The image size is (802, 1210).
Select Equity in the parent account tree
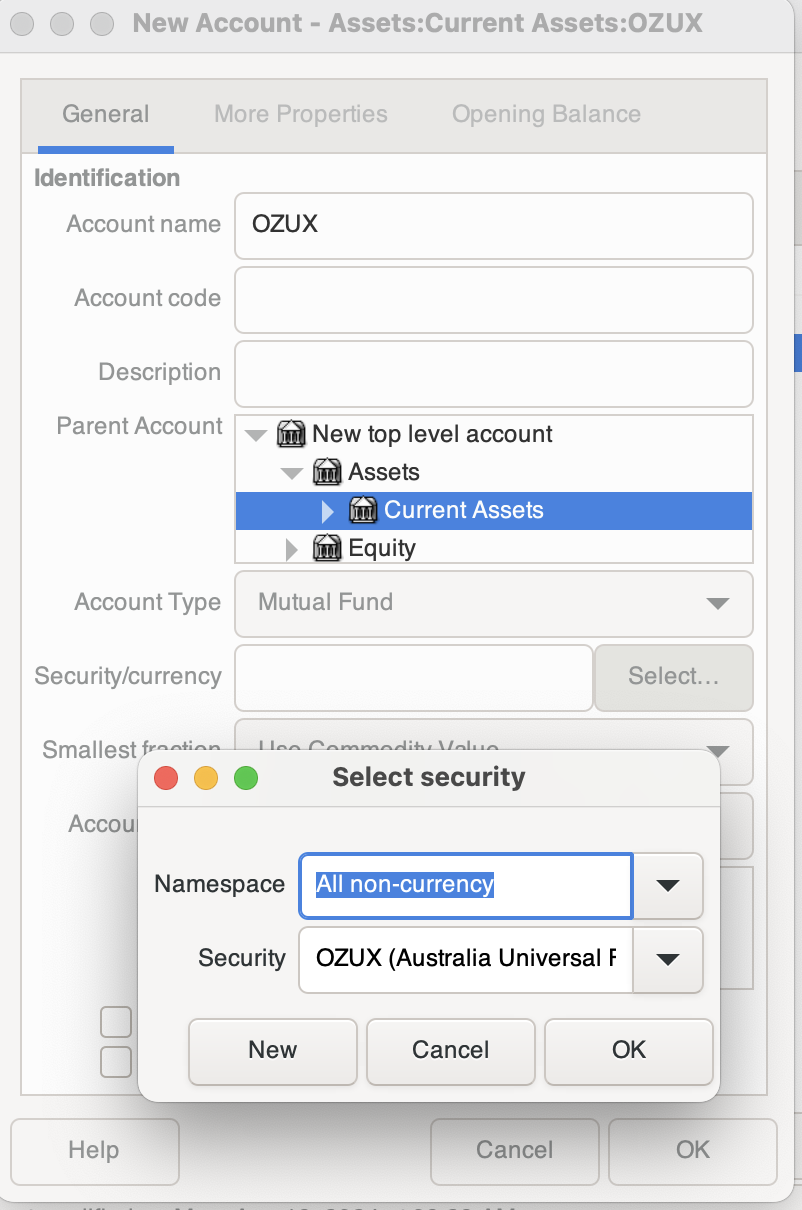(x=493, y=547)
